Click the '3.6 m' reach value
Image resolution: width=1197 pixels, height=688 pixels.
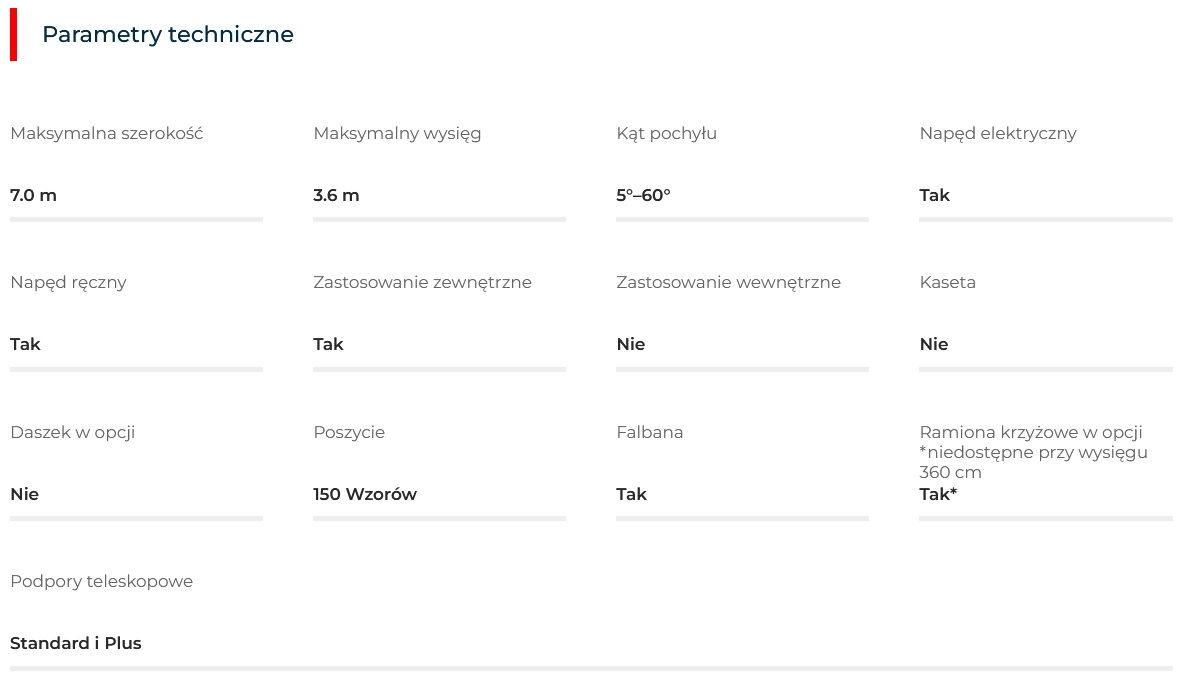click(336, 195)
